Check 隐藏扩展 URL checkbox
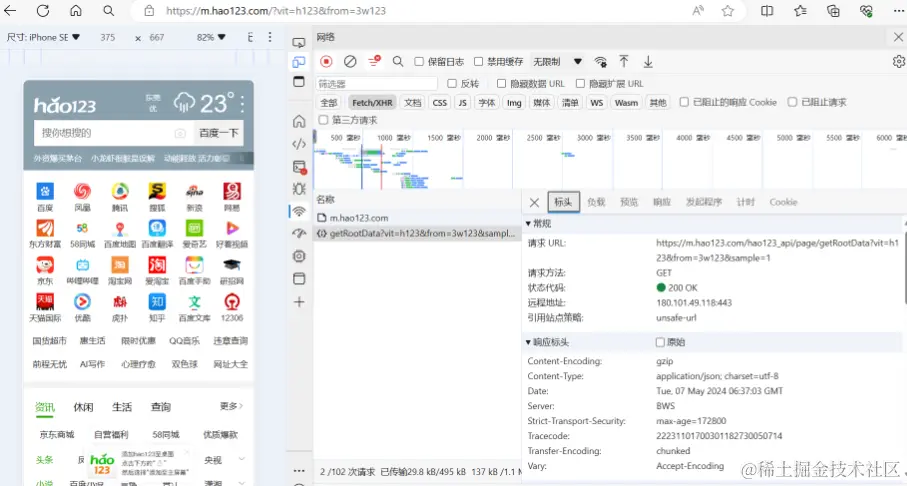 (580, 83)
